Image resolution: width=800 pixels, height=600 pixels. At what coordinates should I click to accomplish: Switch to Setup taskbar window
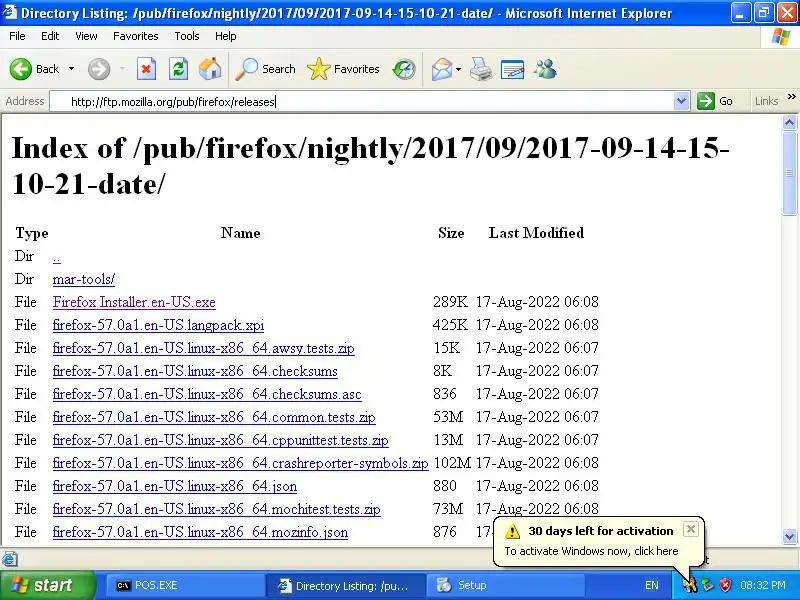[506, 585]
